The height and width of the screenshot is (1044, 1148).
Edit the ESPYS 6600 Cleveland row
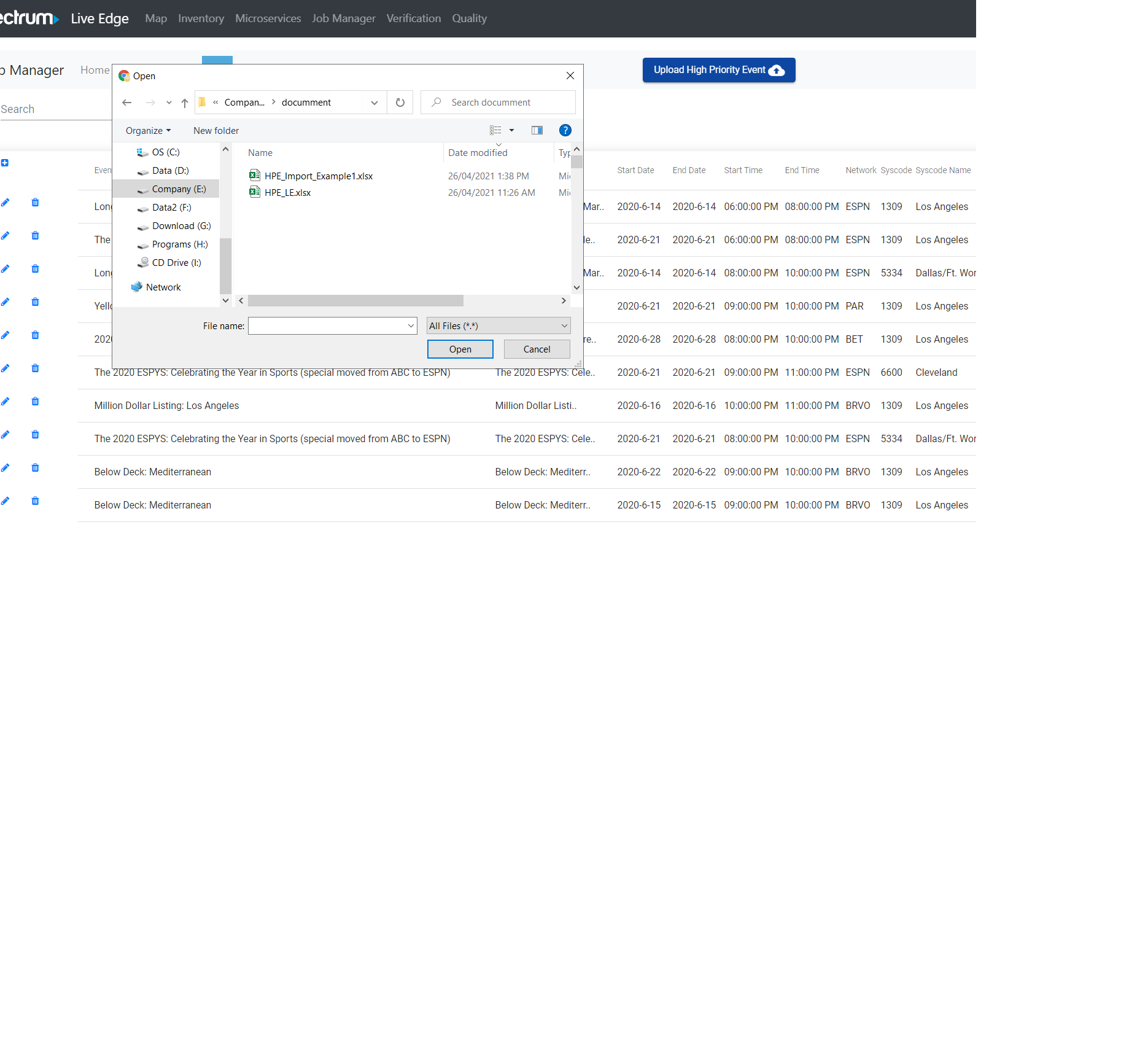point(5,368)
